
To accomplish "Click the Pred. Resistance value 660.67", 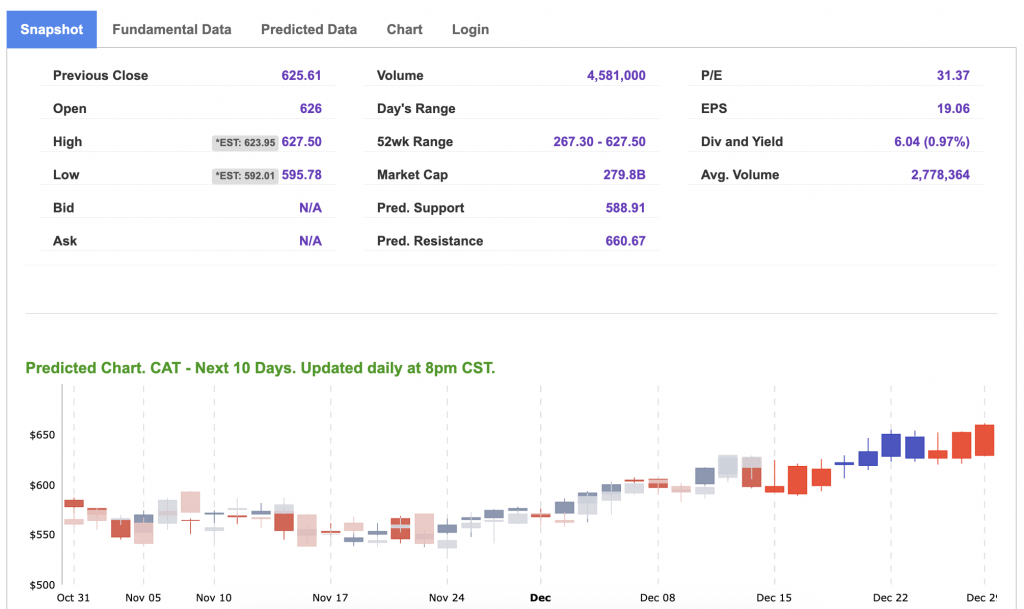I will pos(625,241).
